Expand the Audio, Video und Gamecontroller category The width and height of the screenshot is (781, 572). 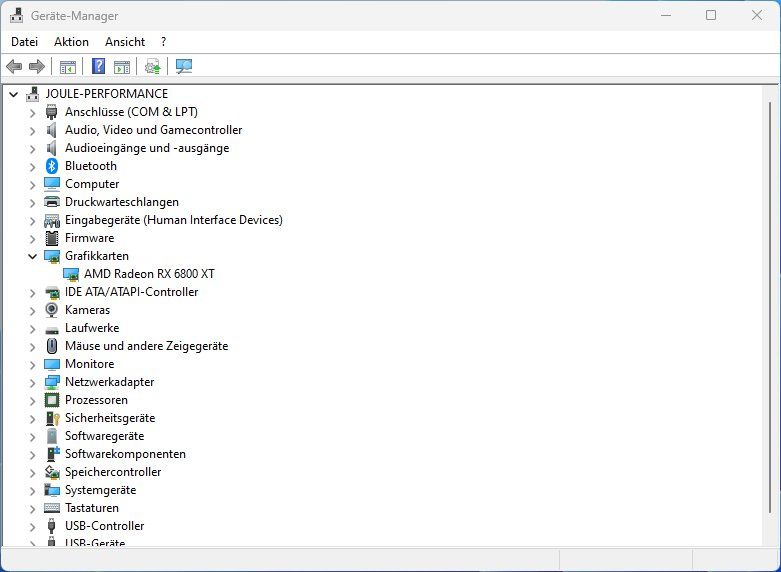click(x=32, y=131)
